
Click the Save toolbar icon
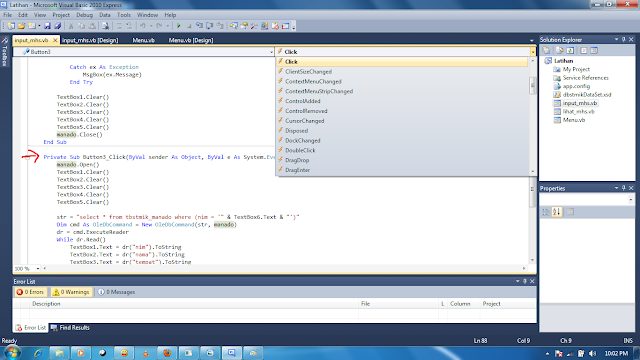tap(47, 26)
